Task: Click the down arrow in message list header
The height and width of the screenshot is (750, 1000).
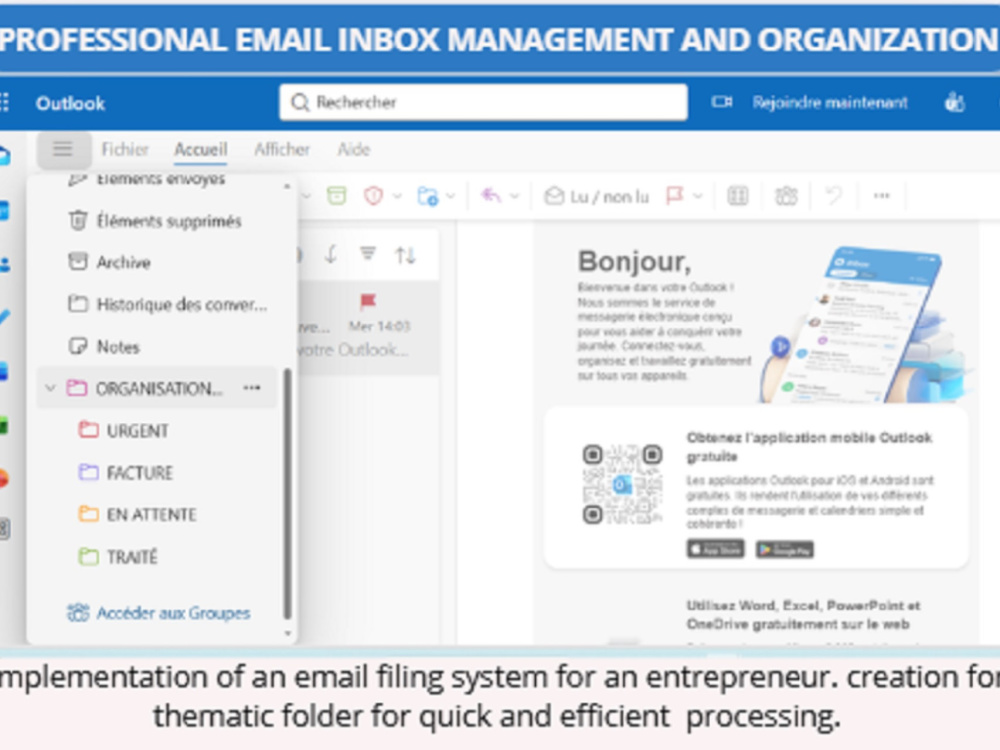Action: pos(330,255)
